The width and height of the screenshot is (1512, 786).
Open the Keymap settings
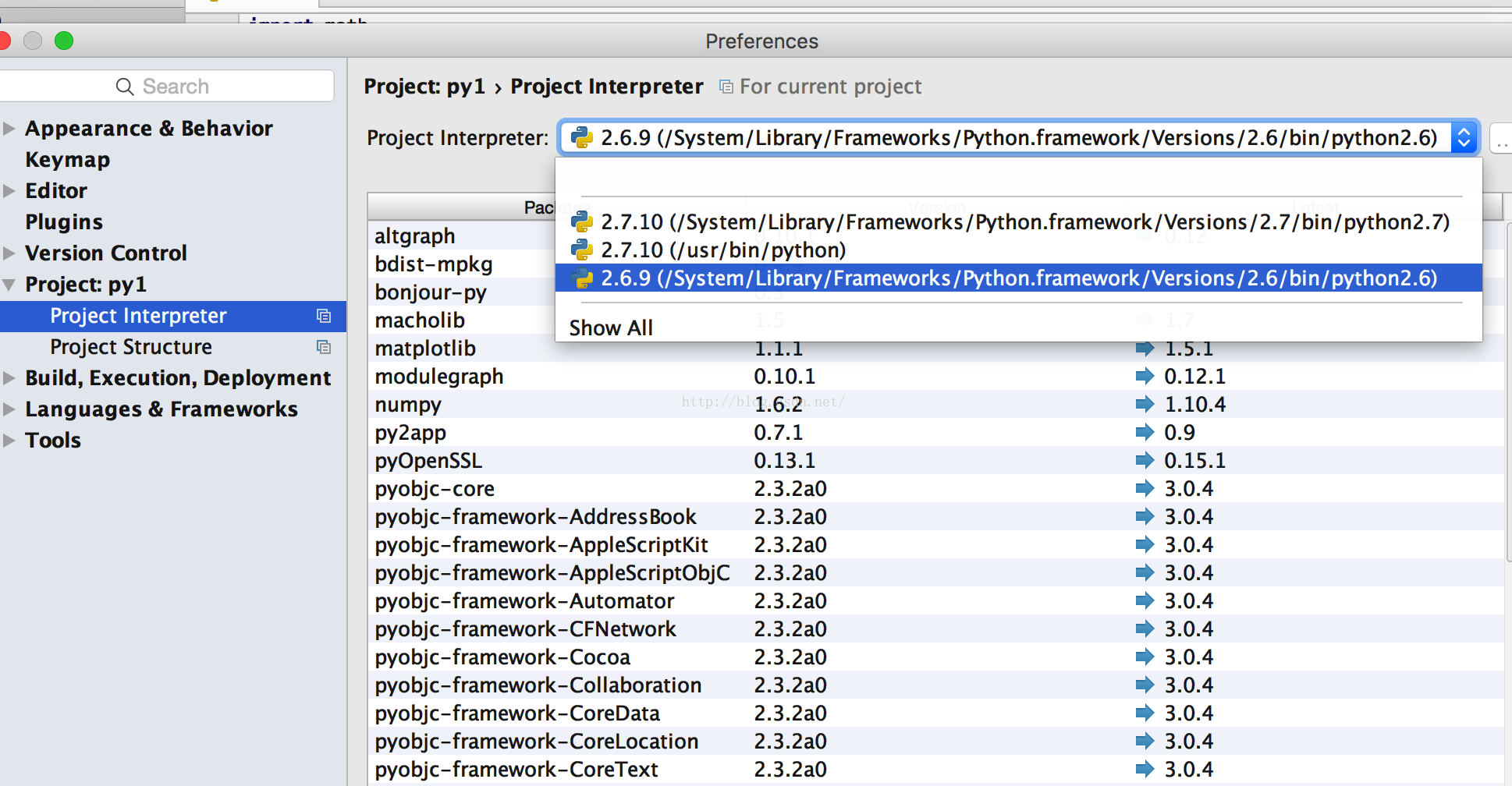click(67, 159)
